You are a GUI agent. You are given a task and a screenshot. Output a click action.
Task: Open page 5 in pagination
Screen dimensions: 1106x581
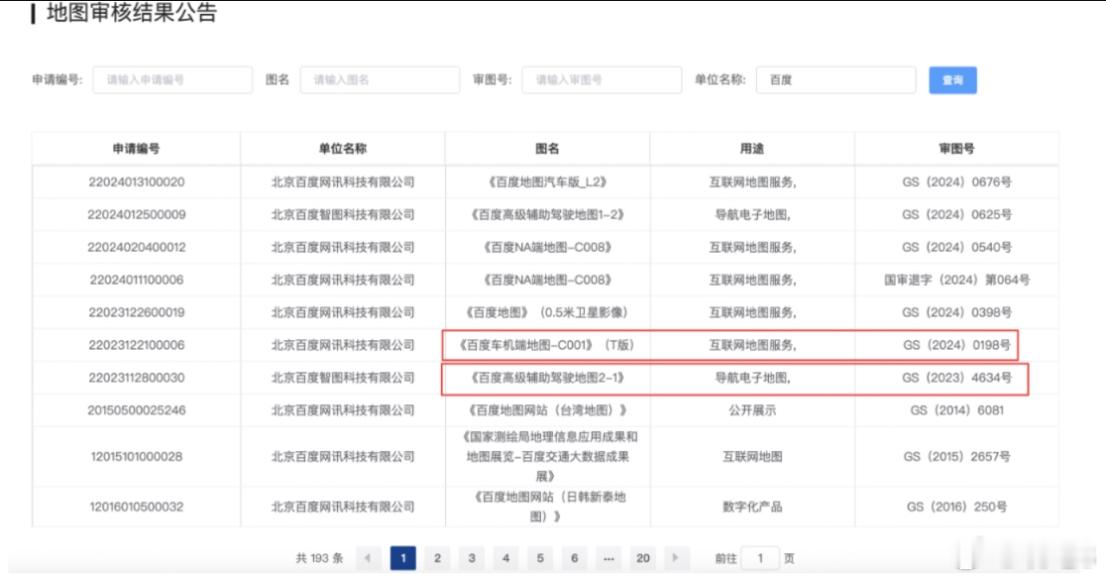(540, 558)
